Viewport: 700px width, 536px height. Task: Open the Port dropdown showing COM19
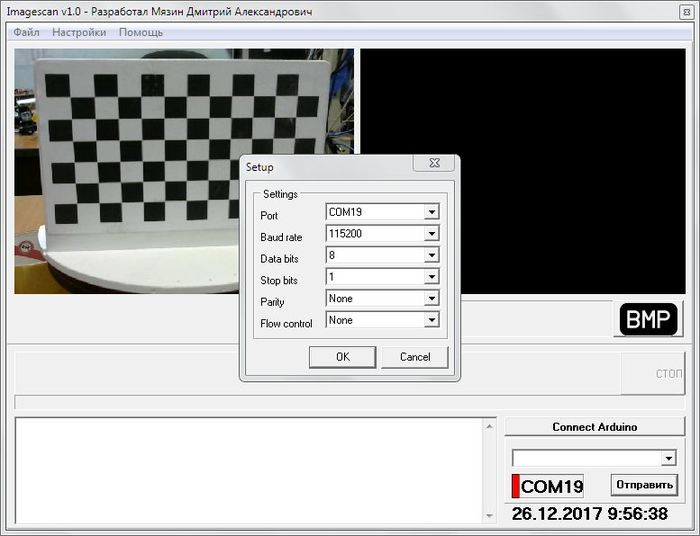pyautogui.click(x=431, y=212)
